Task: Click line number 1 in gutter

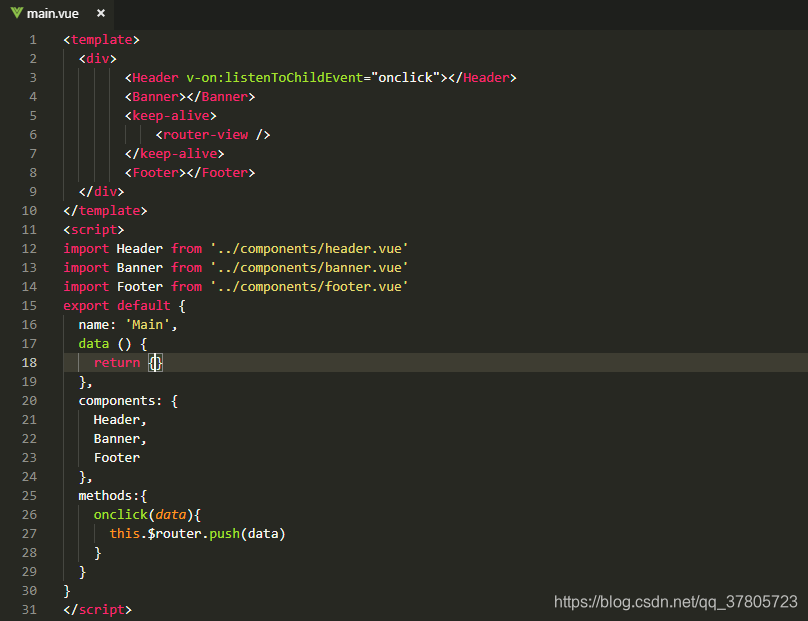Action: point(33,40)
